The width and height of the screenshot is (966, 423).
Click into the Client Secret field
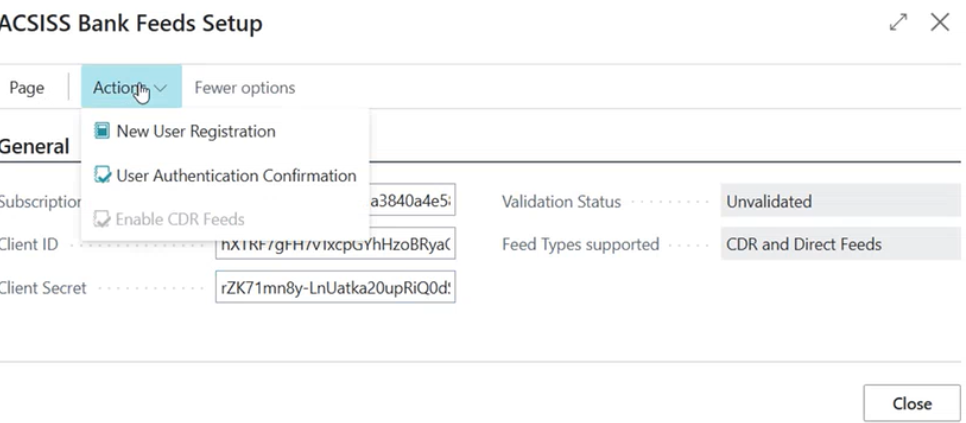click(335, 288)
